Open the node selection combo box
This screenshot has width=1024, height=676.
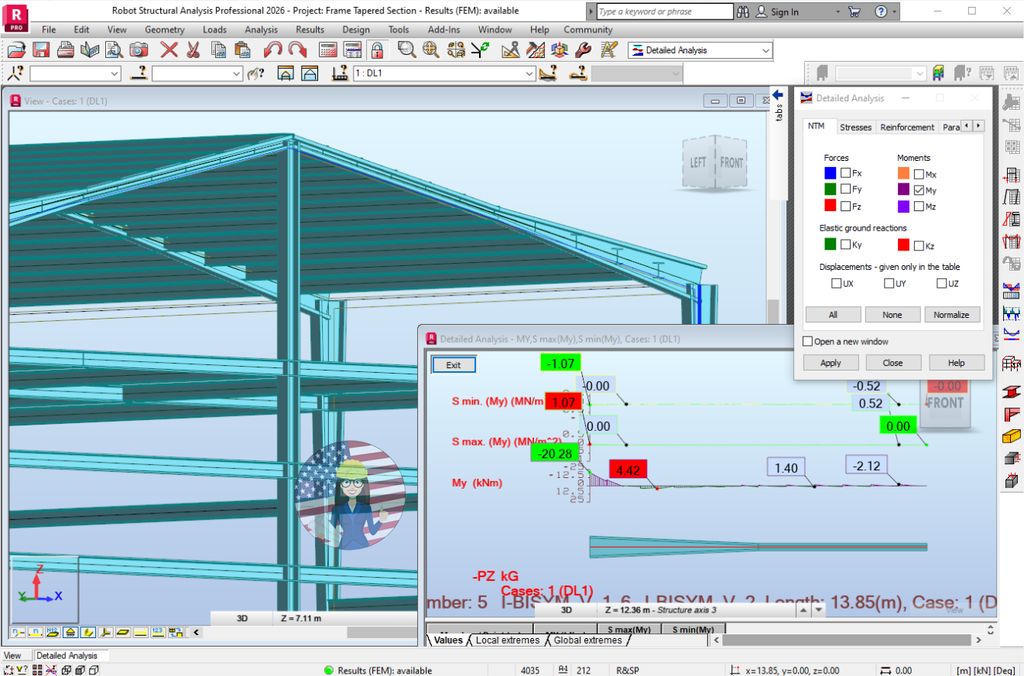[113, 73]
